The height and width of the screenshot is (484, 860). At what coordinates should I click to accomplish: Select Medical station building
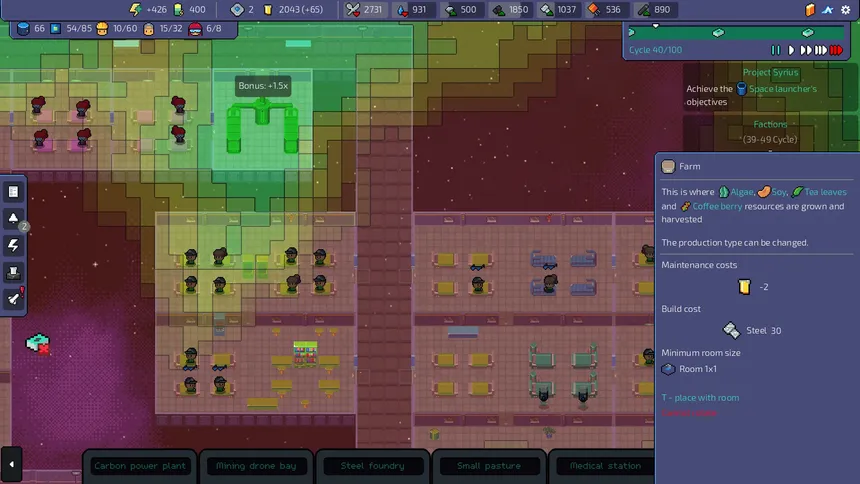(x=605, y=466)
